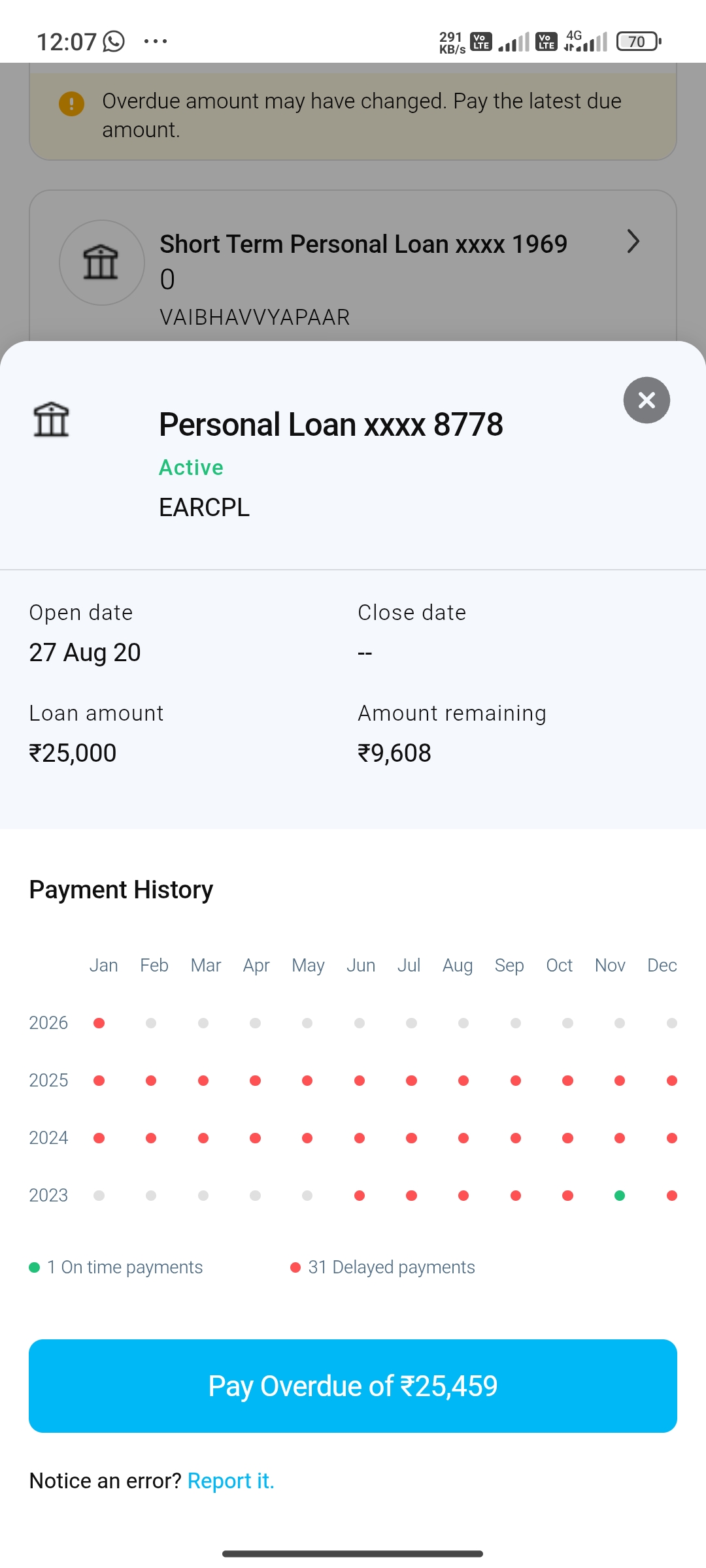Tap the three-dots notification overflow icon
The height and width of the screenshot is (1568, 706).
coord(156,41)
